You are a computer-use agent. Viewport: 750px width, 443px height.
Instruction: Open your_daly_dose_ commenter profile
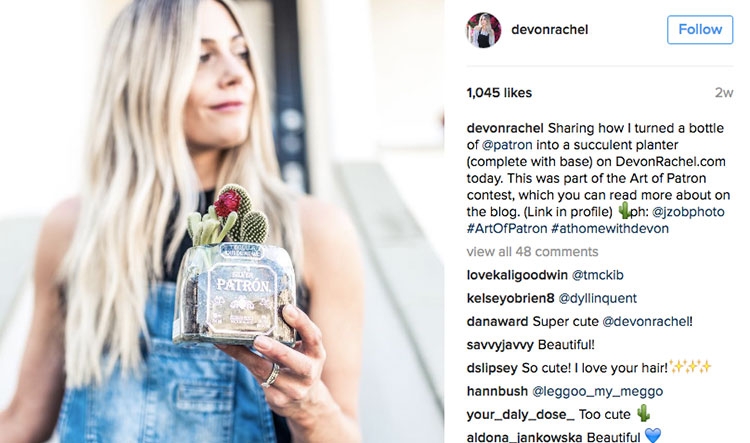click(x=520, y=414)
